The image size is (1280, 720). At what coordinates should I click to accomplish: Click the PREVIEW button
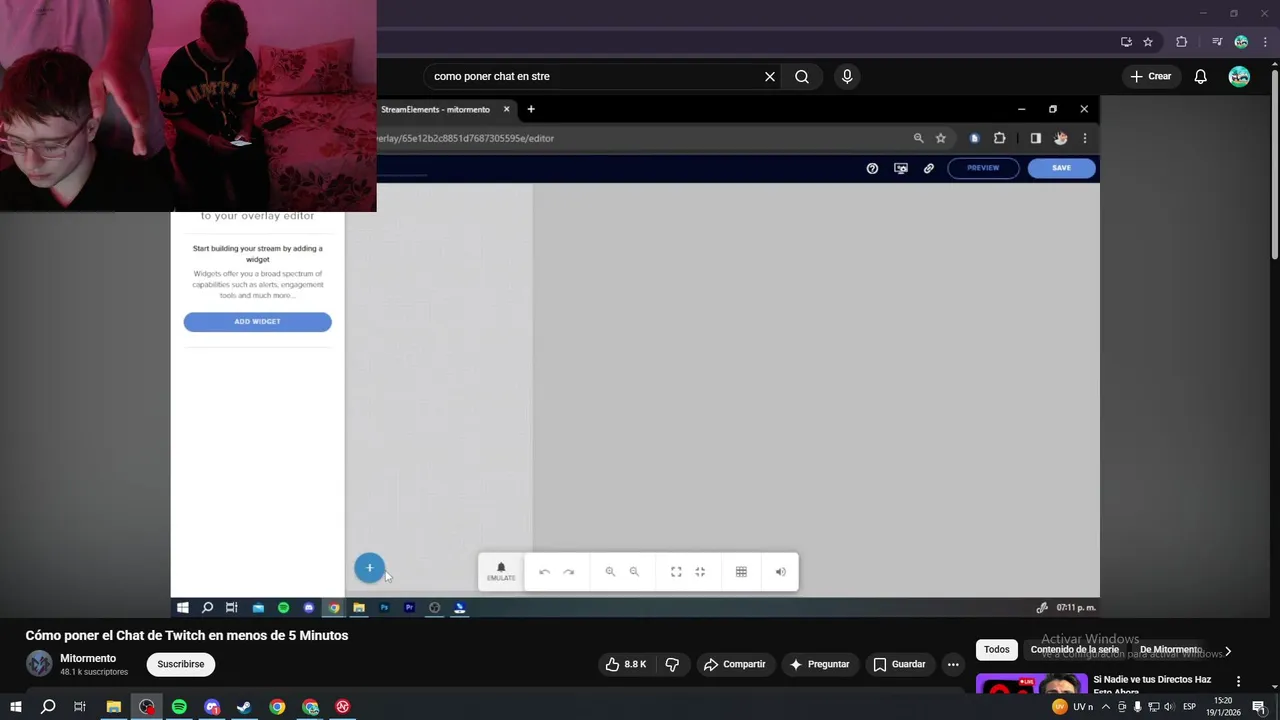(x=983, y=168)
